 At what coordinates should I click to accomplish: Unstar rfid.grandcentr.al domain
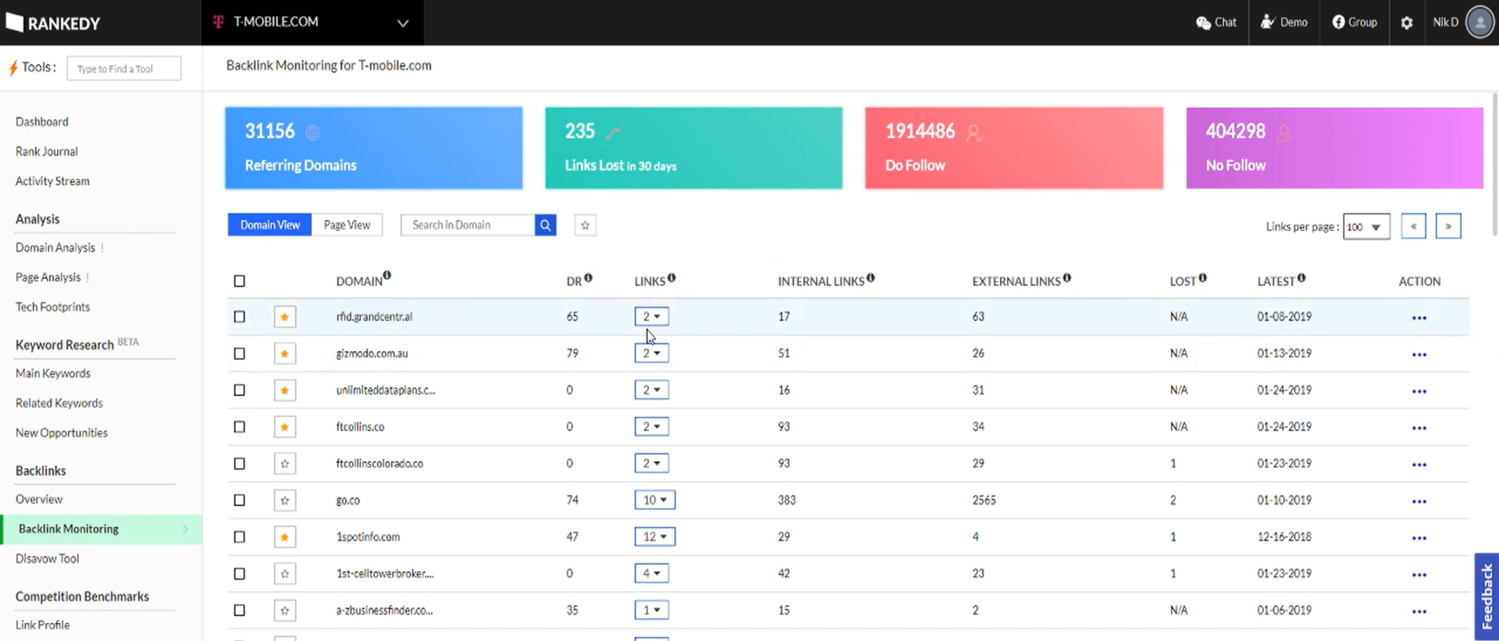point(285,317)
